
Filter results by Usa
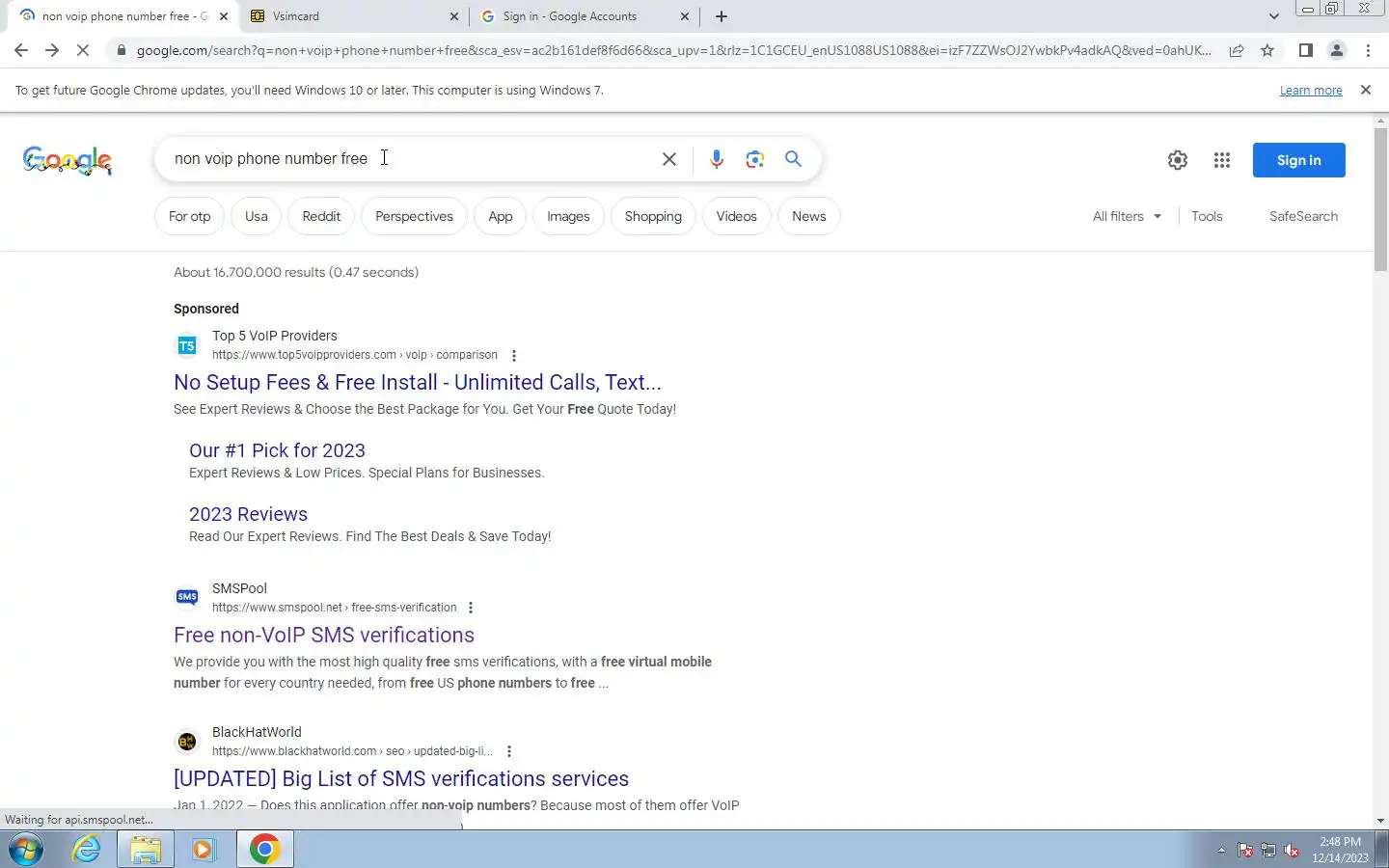pyautogui.click(x=257, y=216)
